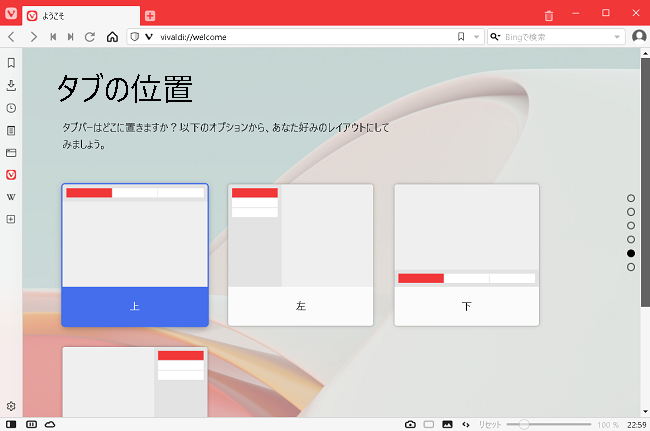Open the Bookmarks panel

click(11, 63)
